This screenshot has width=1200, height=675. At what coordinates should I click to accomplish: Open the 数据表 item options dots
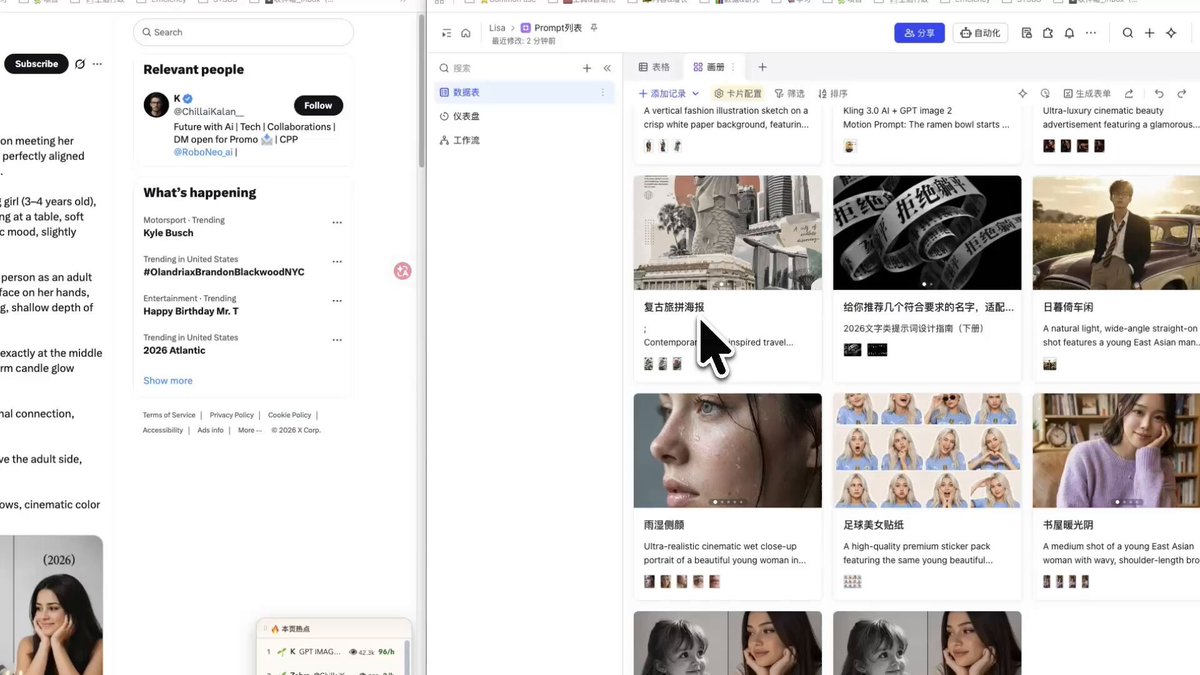[602, 92]
